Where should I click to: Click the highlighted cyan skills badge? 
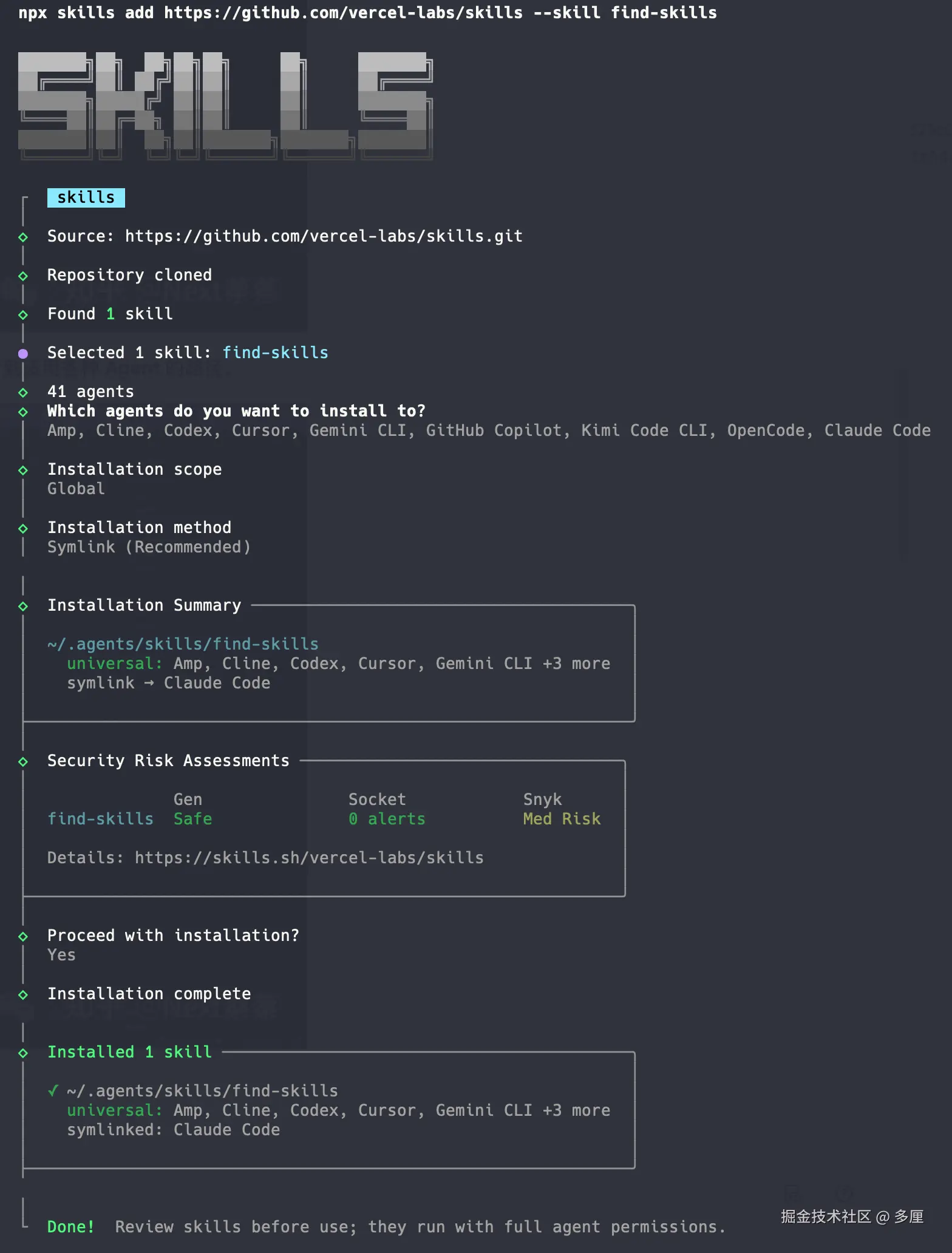(86, 198)
